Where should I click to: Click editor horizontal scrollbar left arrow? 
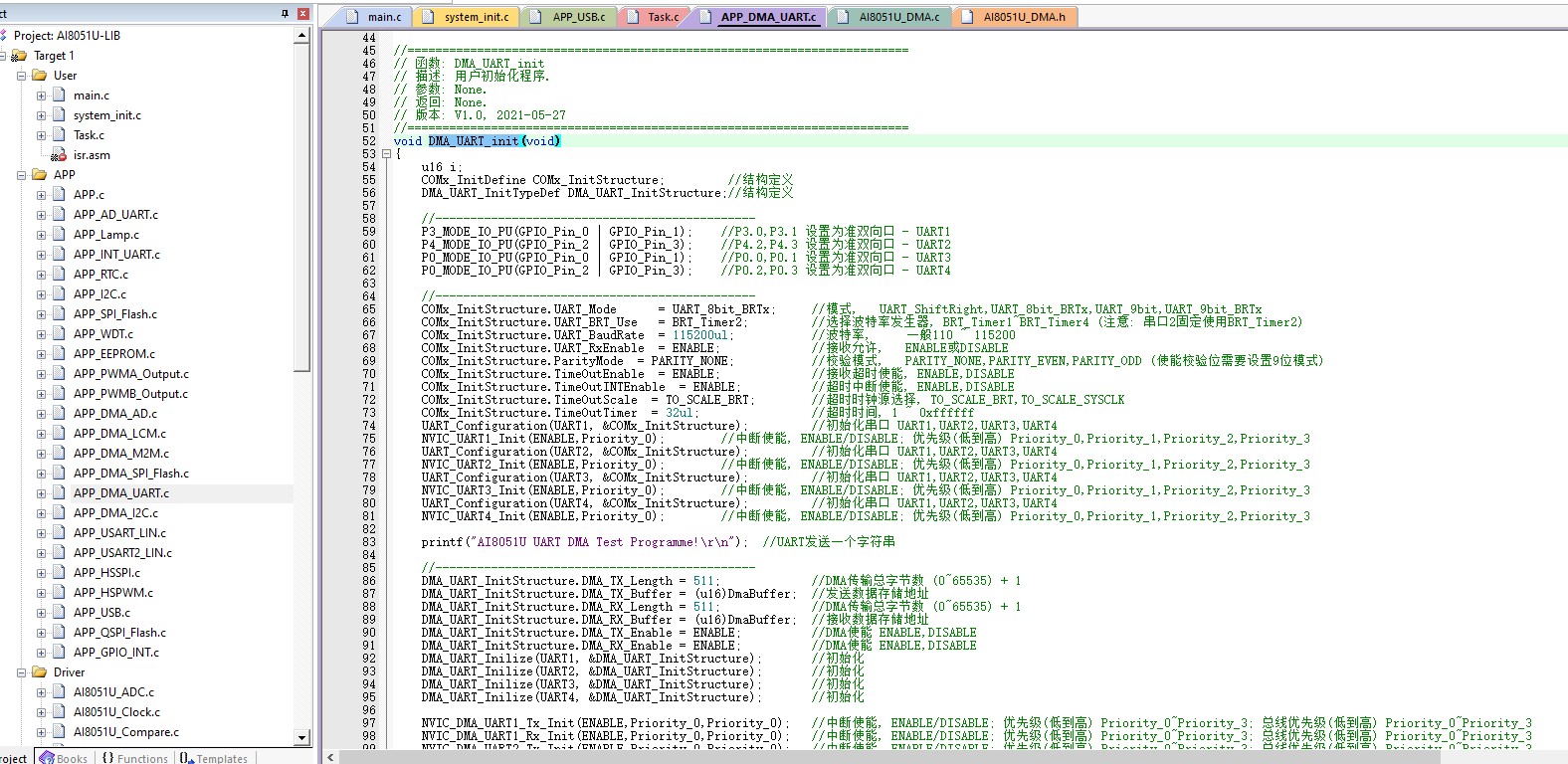(x=330, y=757)
